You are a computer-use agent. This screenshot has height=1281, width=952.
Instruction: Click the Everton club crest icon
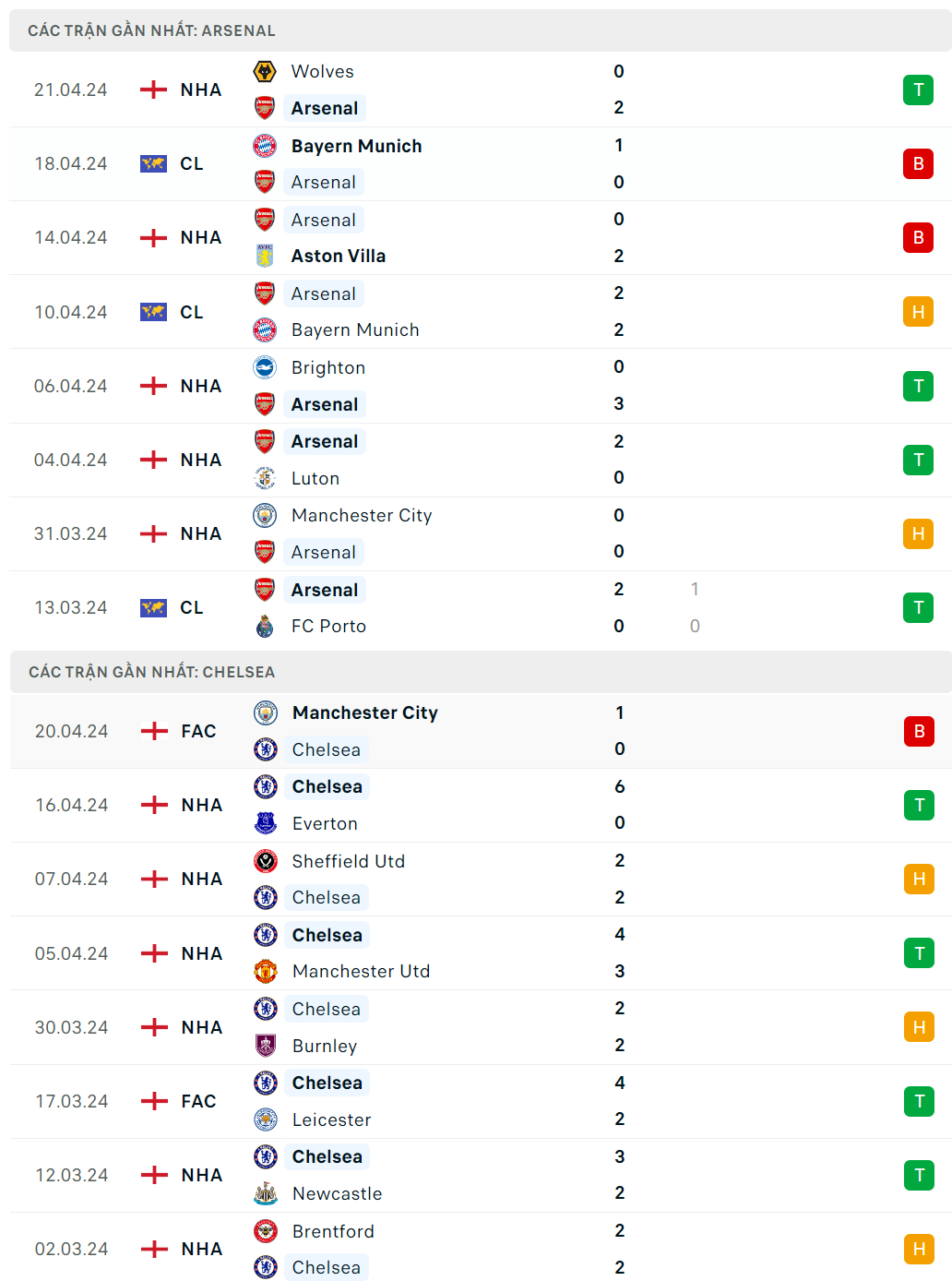(x=266, y=823)
